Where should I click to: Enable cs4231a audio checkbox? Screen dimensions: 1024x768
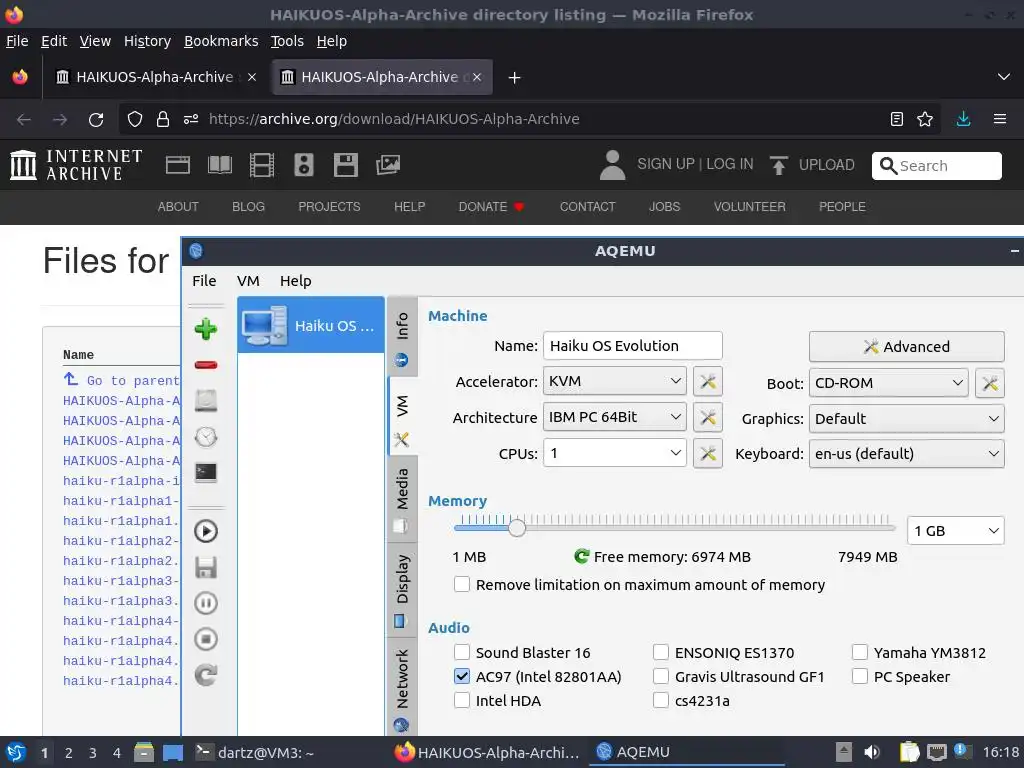tap(661, 700)
